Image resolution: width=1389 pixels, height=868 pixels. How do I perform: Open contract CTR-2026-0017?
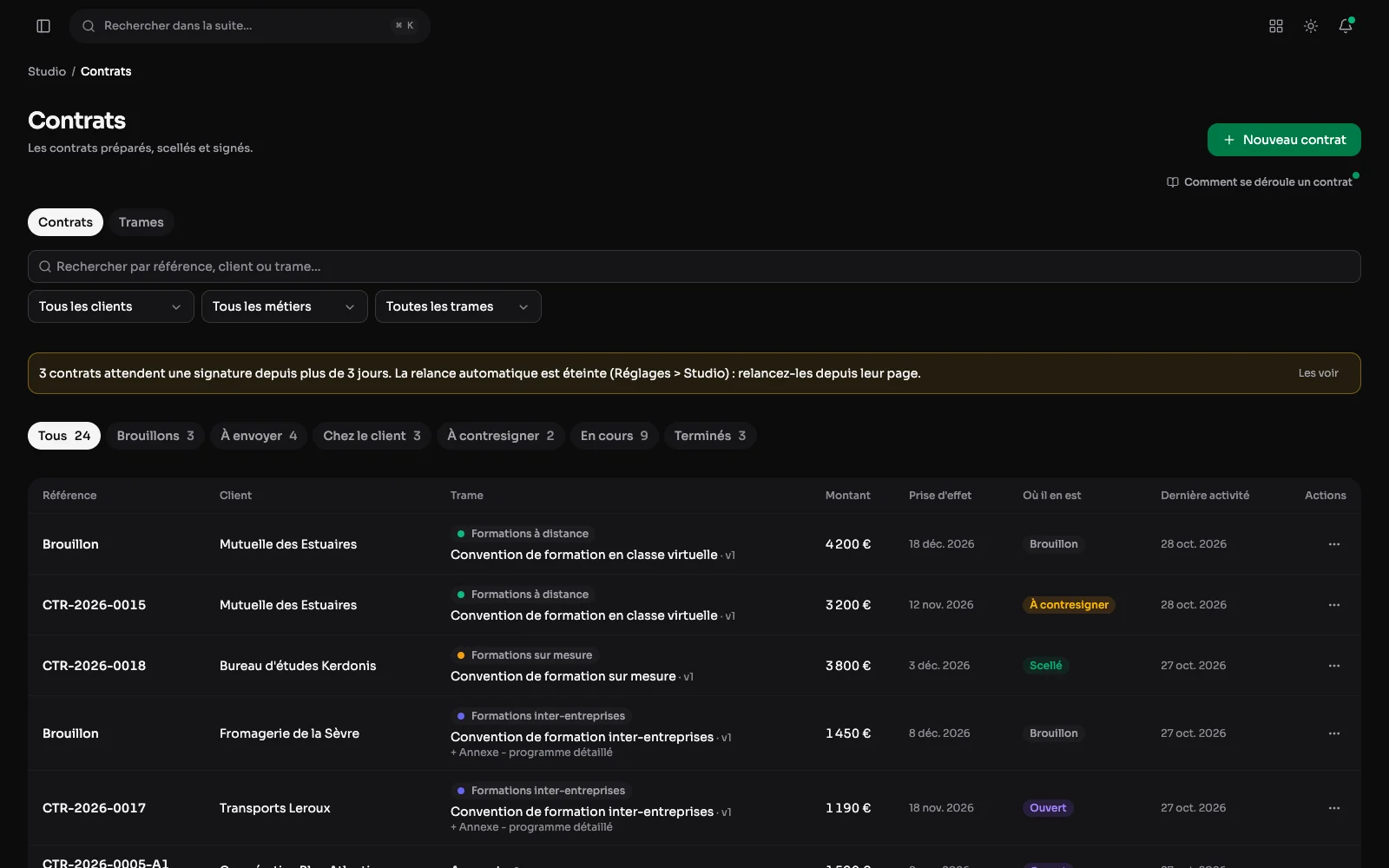(94, 808)
